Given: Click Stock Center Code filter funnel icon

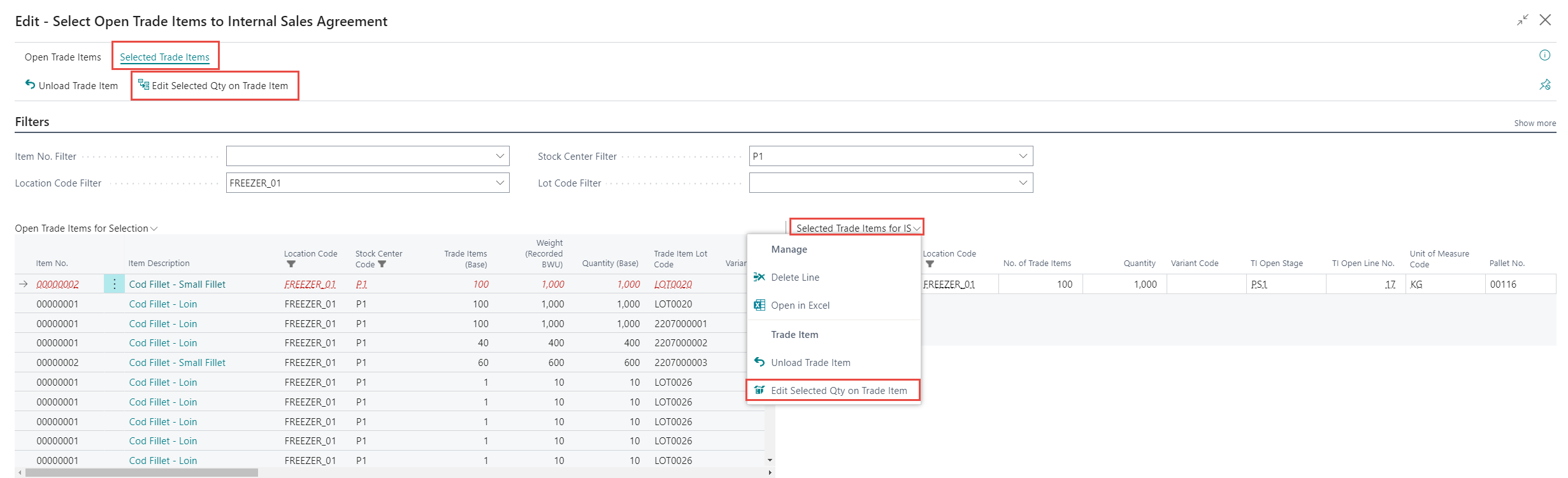Looking at the screenshot, I should pos(382,264).
